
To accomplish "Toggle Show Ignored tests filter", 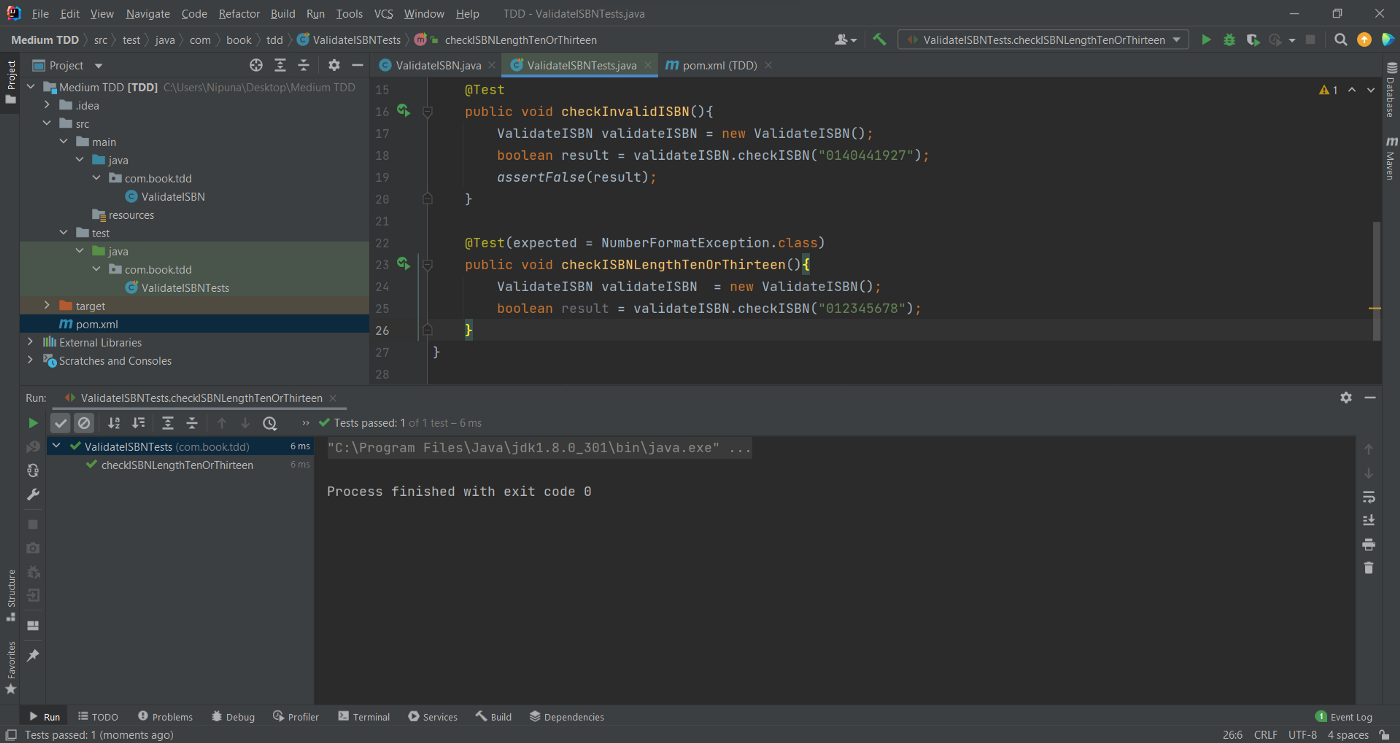I will 84,423.
